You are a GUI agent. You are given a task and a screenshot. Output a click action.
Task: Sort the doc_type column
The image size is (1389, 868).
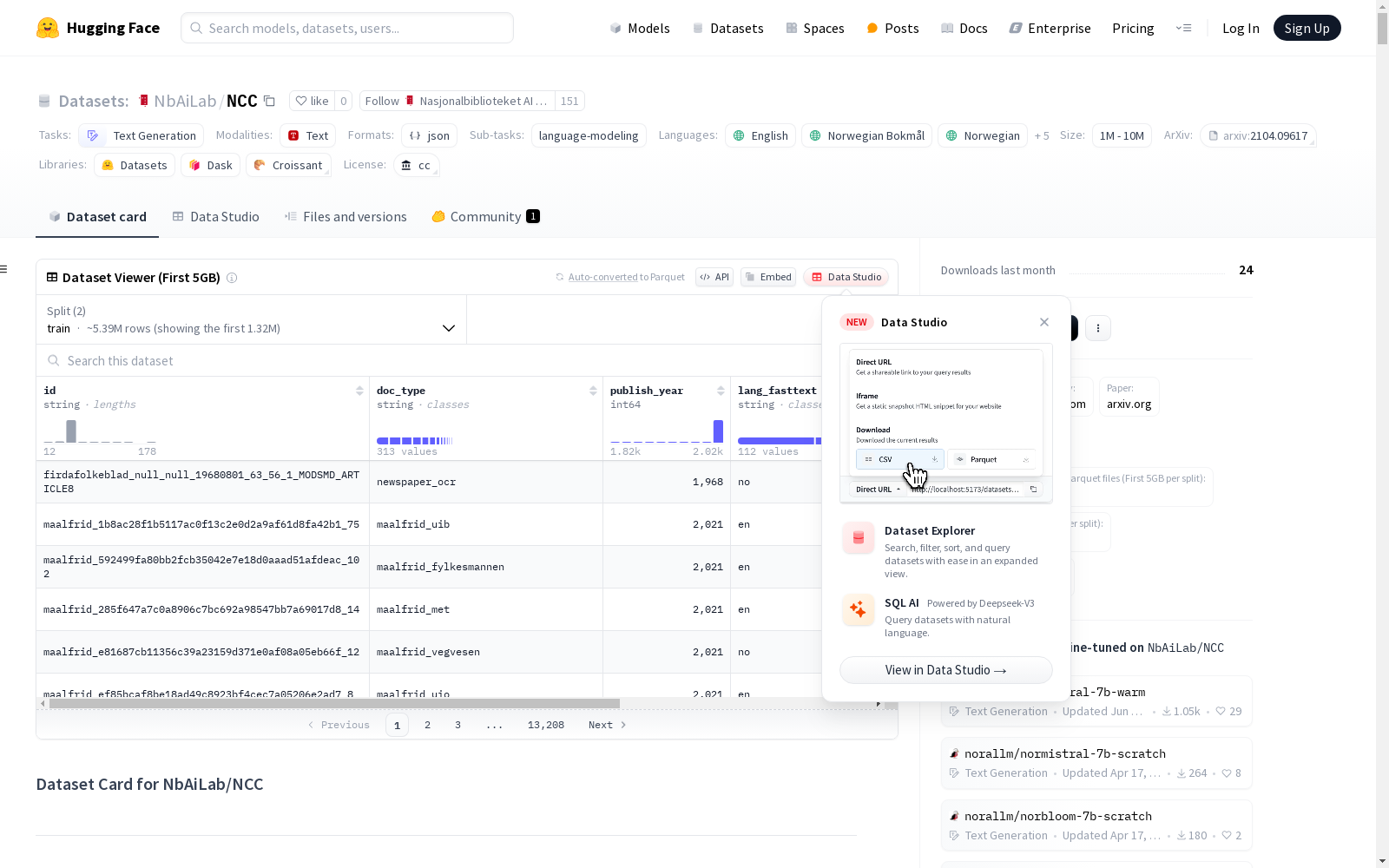point(593,391)
